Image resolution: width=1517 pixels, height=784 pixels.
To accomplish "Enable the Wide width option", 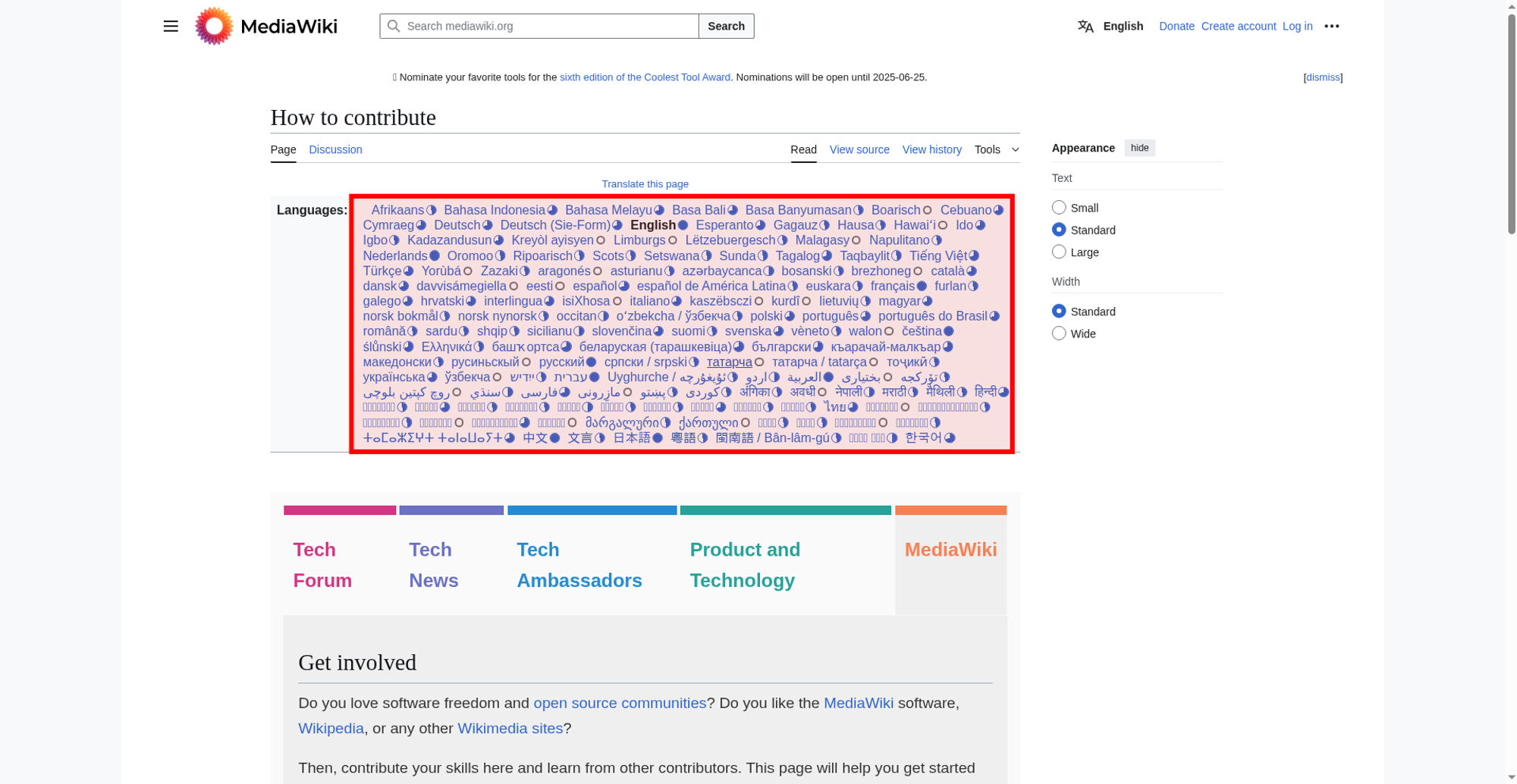I will 1059,333.
